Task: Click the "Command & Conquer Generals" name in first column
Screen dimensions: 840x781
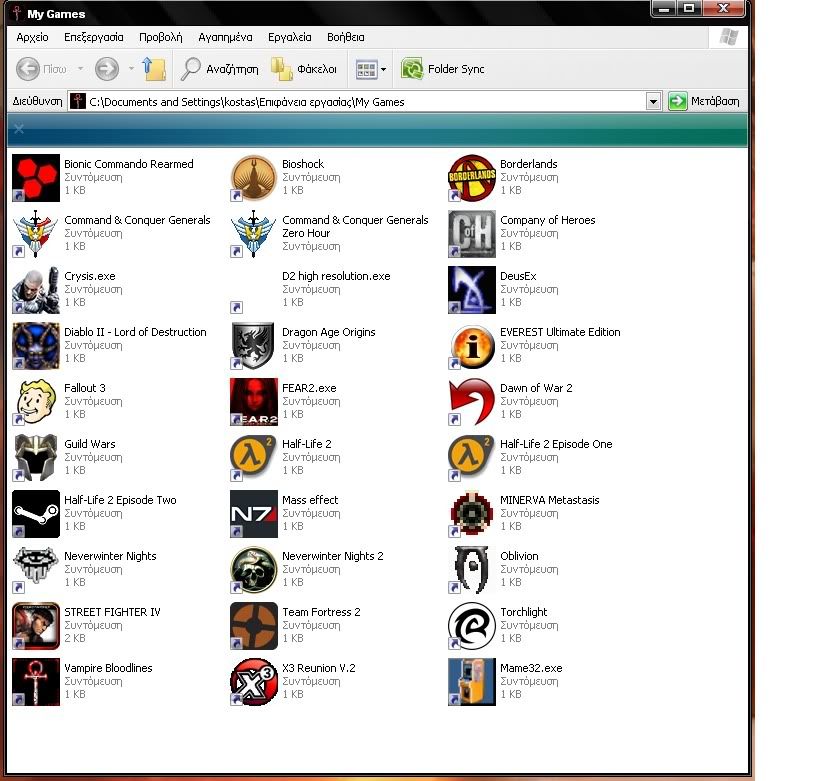Action: [x=137, y=220]
